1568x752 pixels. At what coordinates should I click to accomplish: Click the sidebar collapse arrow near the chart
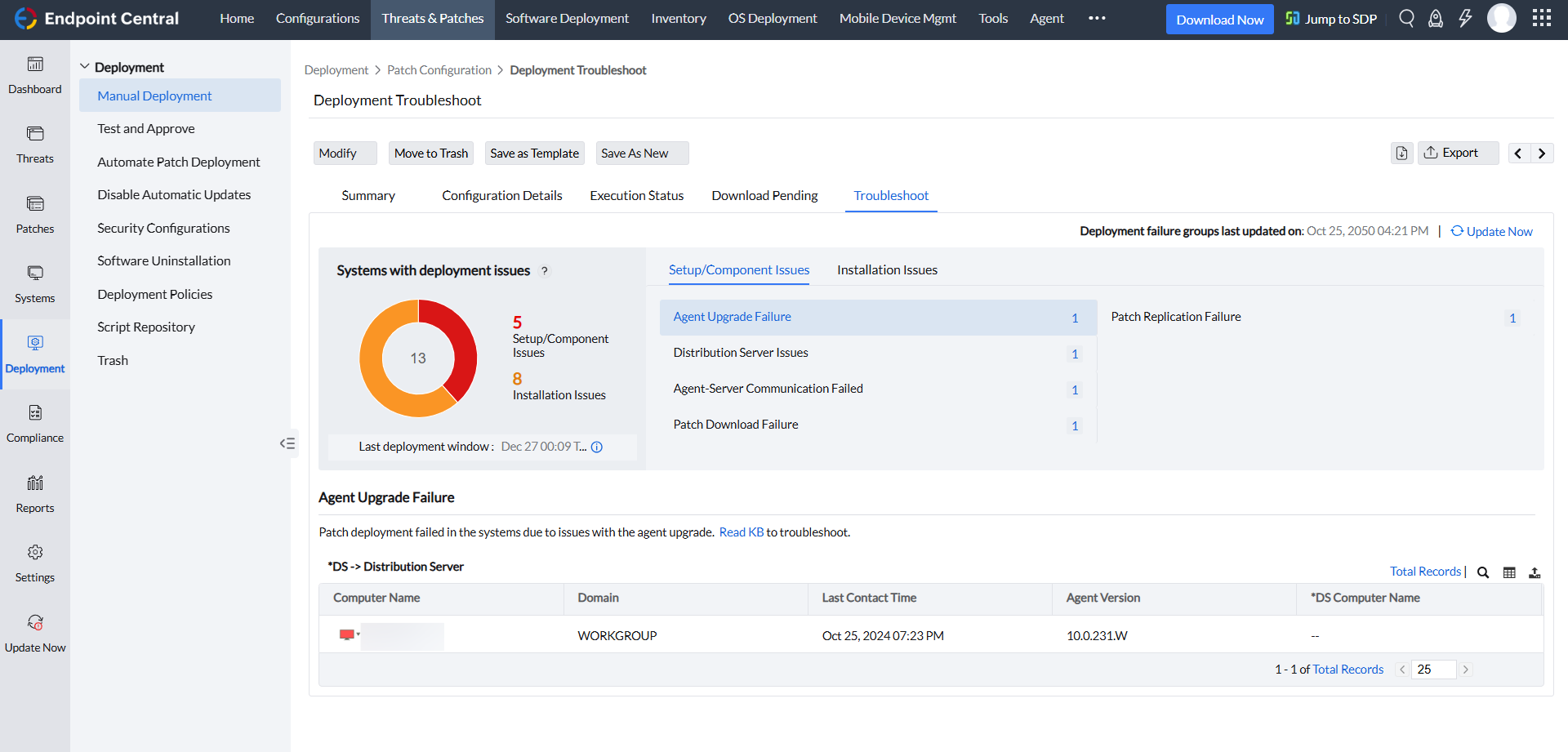point(287,443)
